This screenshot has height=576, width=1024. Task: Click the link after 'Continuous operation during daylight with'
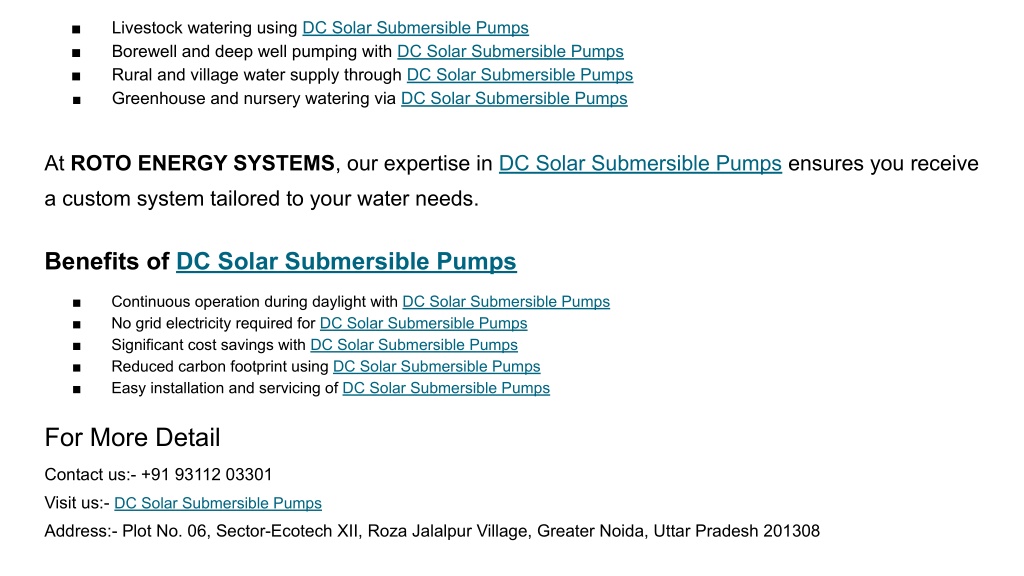[506, 302]
